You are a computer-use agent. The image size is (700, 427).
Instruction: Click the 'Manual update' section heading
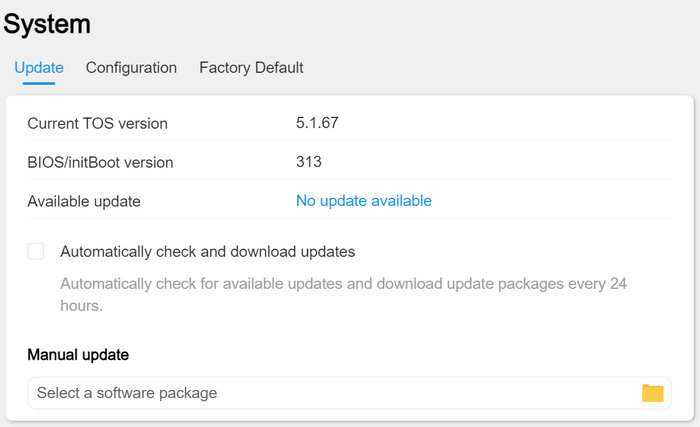coord(78,355)
